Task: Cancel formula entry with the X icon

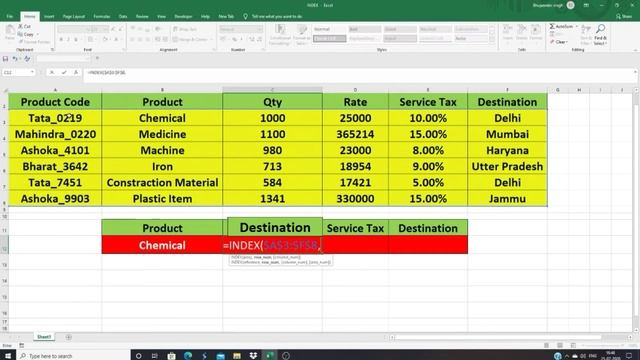Action: tap(52, 72)
